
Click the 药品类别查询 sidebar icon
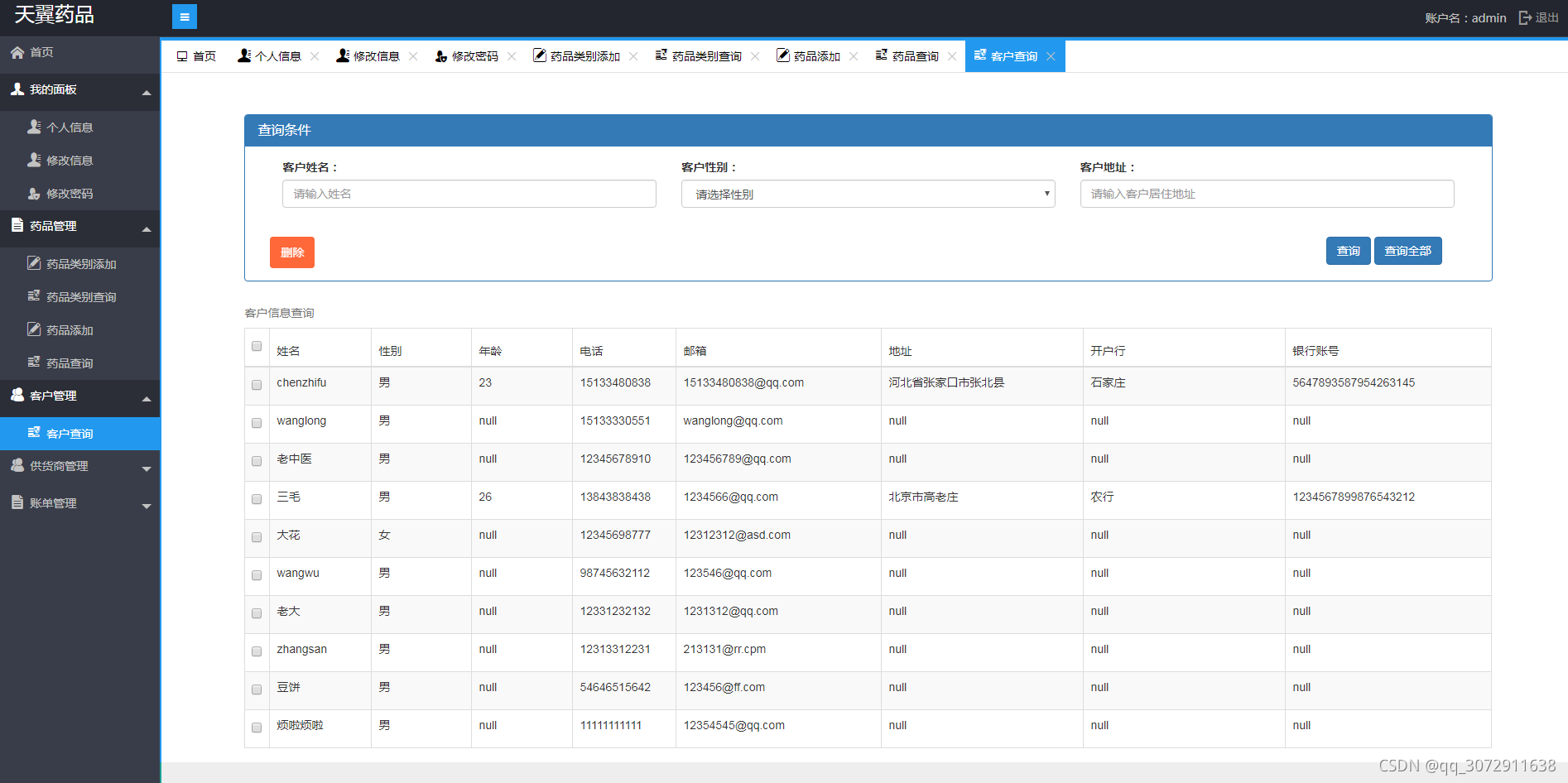click(34, 296)
